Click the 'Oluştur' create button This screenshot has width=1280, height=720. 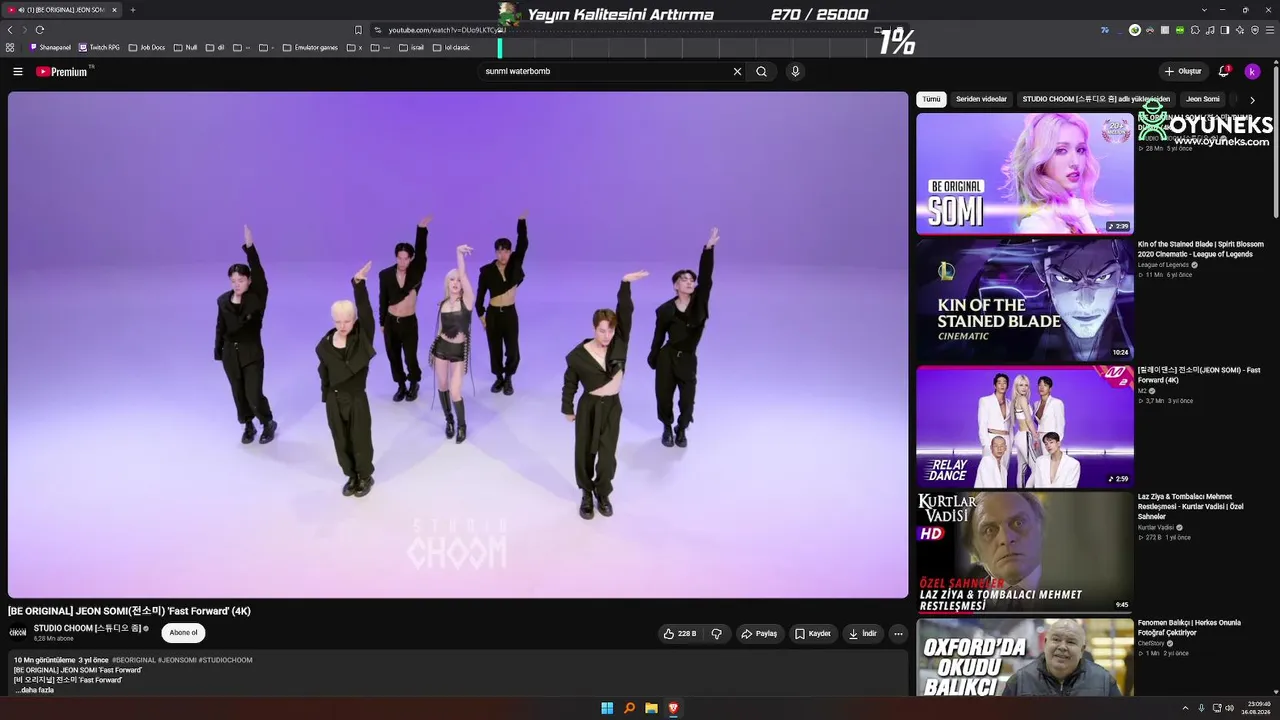[x=1182, y=72]
